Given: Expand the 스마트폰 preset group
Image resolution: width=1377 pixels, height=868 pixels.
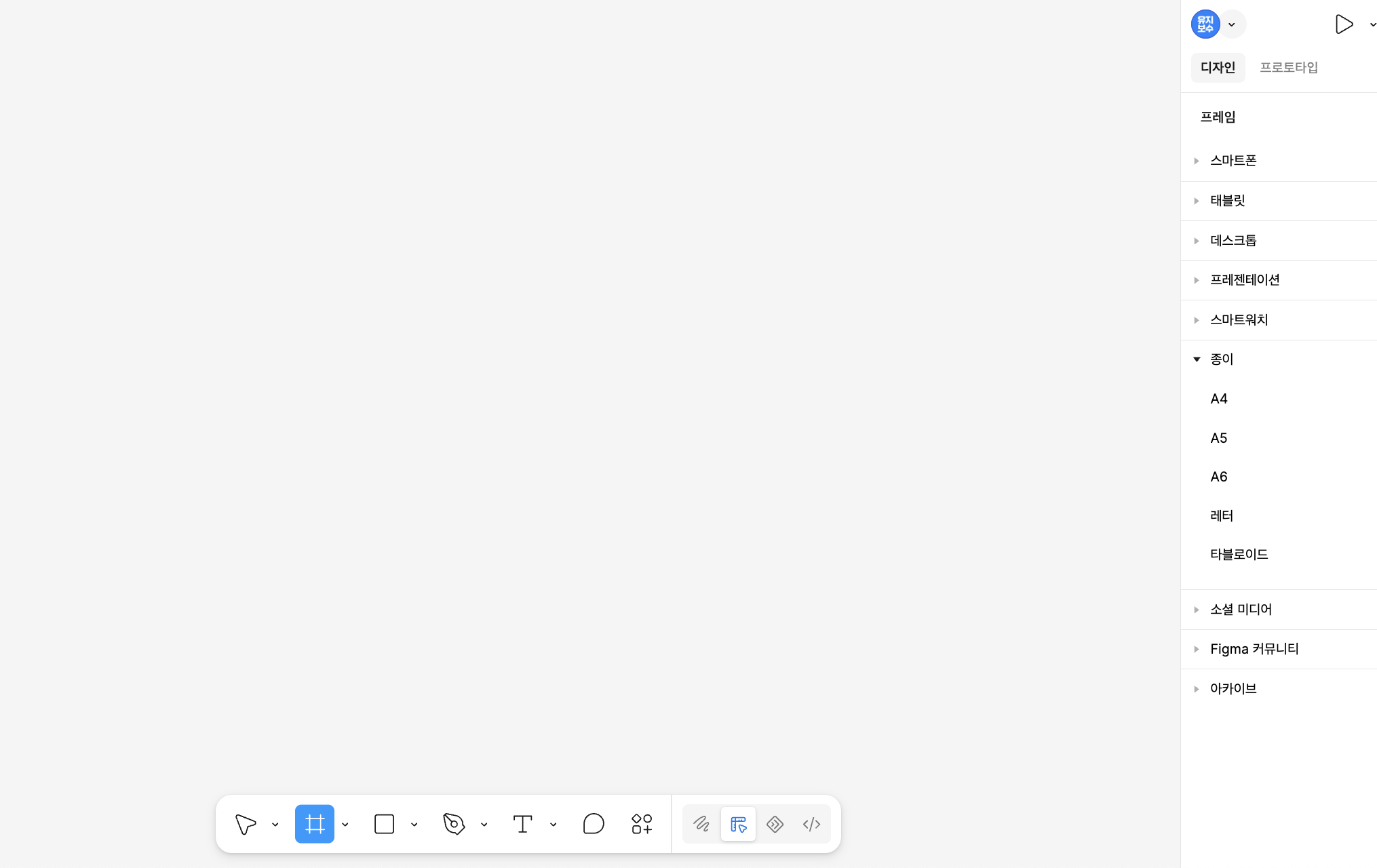Looking at the screenshot, I should [x=1279, y=161].
